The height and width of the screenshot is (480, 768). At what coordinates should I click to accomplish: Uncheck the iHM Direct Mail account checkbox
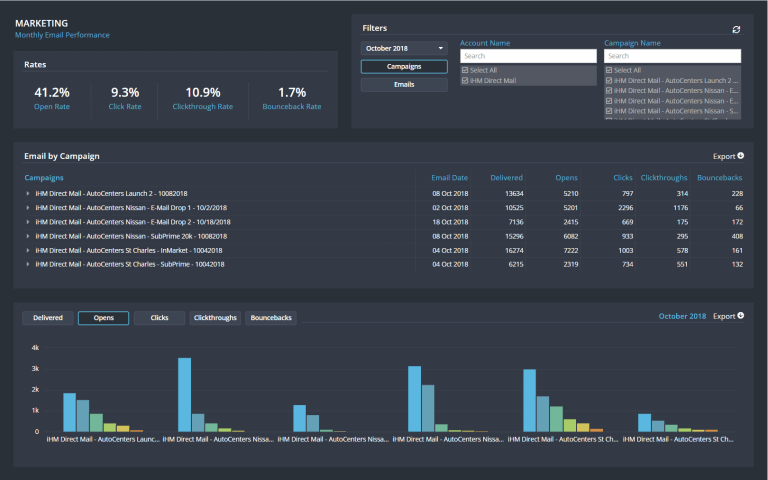point(464,80)
